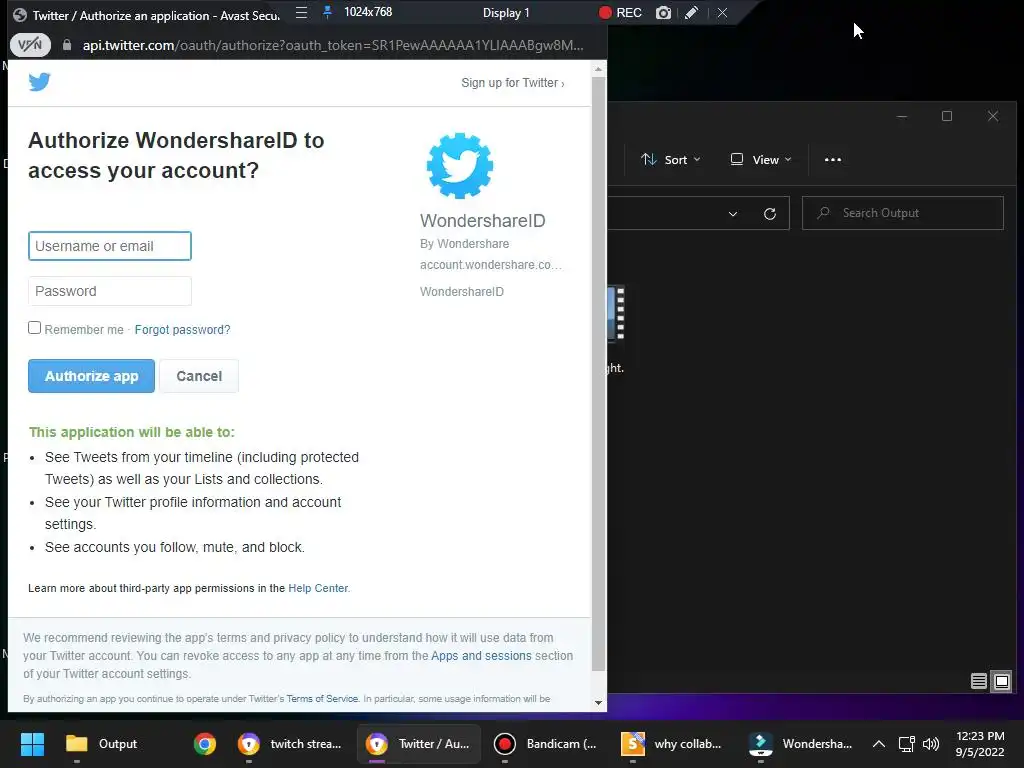Click the browser address bar URL
The height and width of the screenshot is (768, 1024).
point(333,45)
